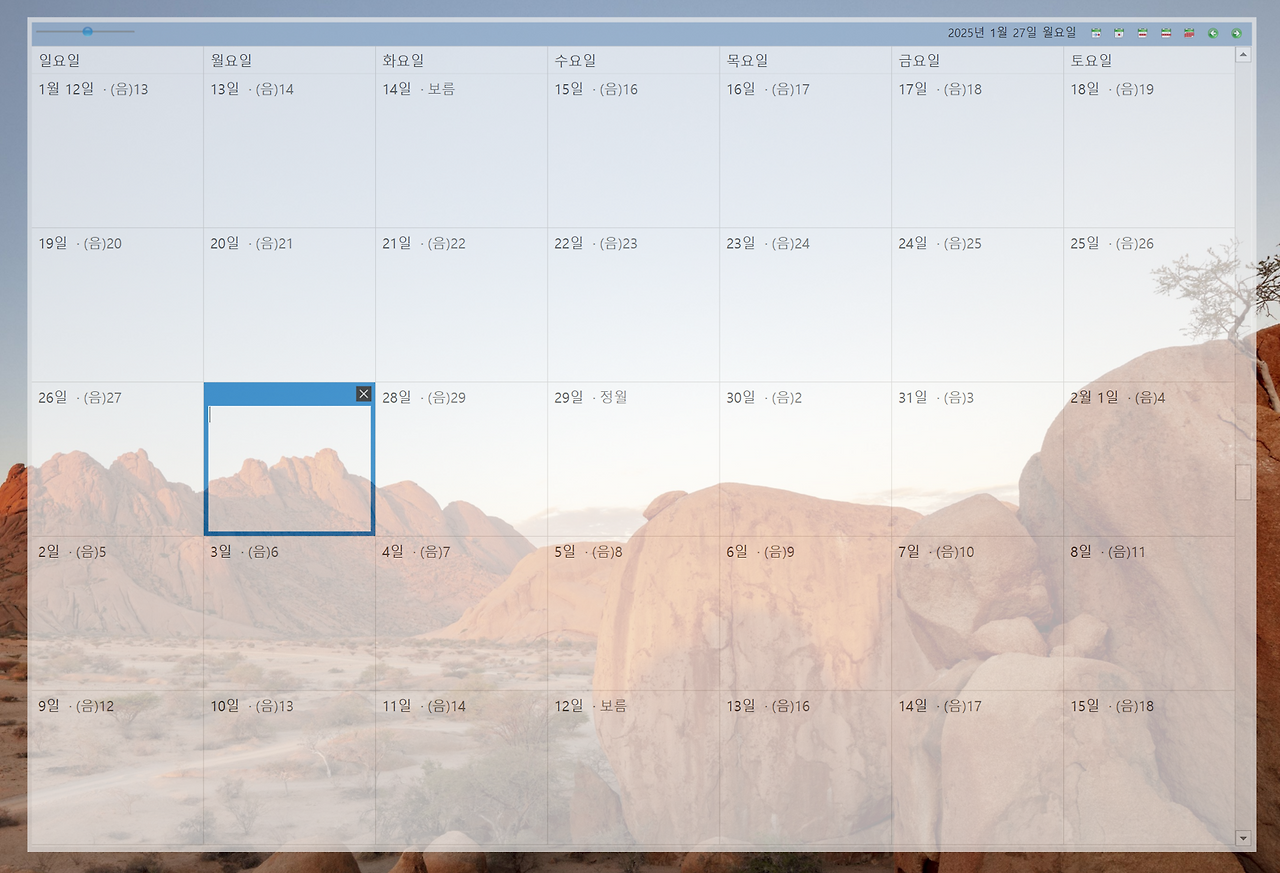1280x873 pixels.
Task: Close the new note on January 27
Action: [363, 393]
